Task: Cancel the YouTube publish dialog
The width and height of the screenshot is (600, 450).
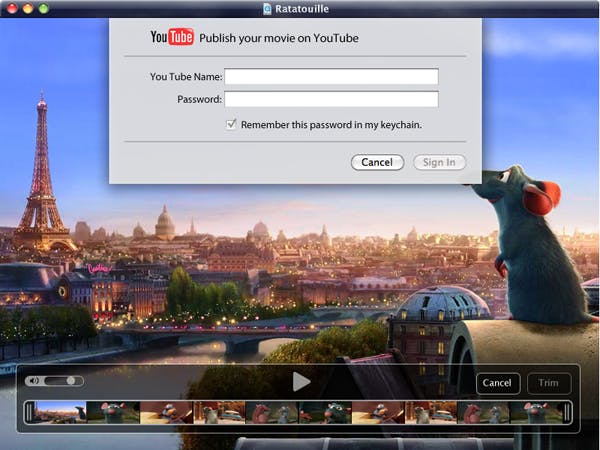Action: (377, 162)
